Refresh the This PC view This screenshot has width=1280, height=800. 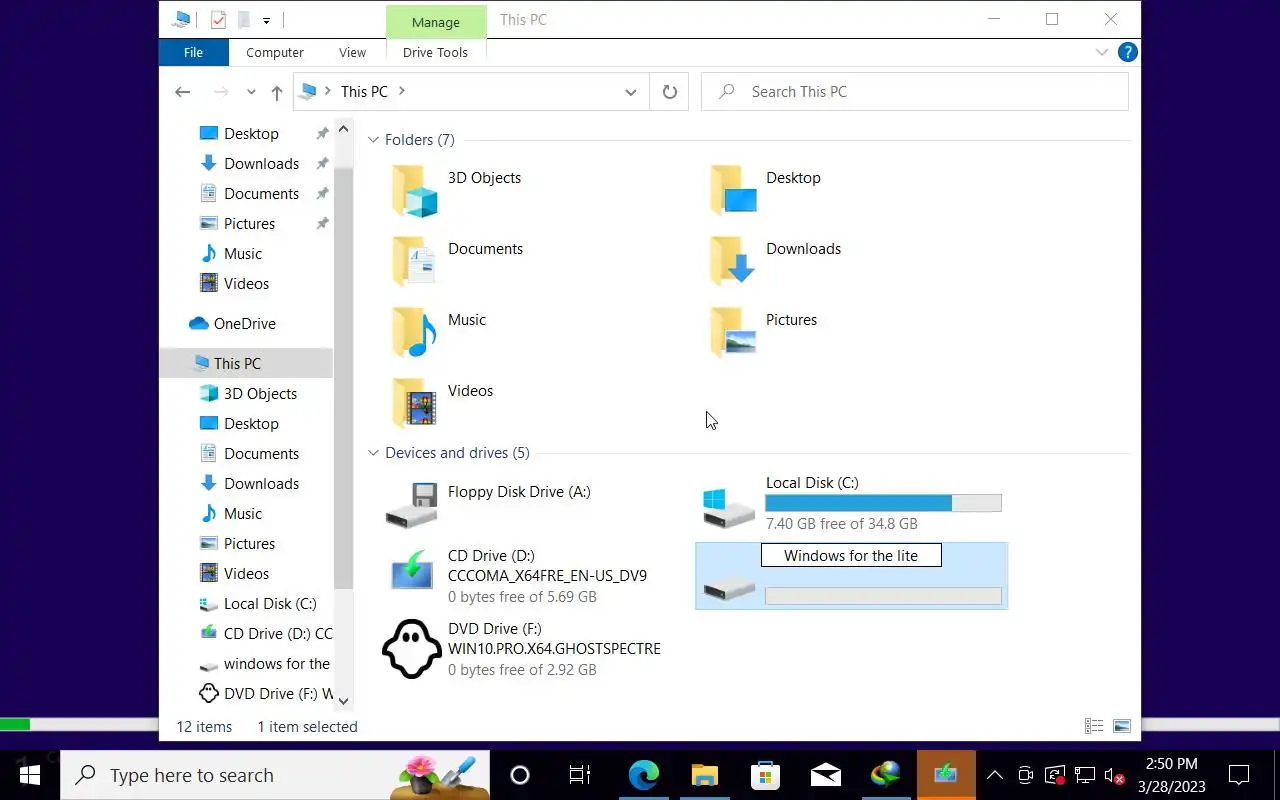[x=670, y=92]
